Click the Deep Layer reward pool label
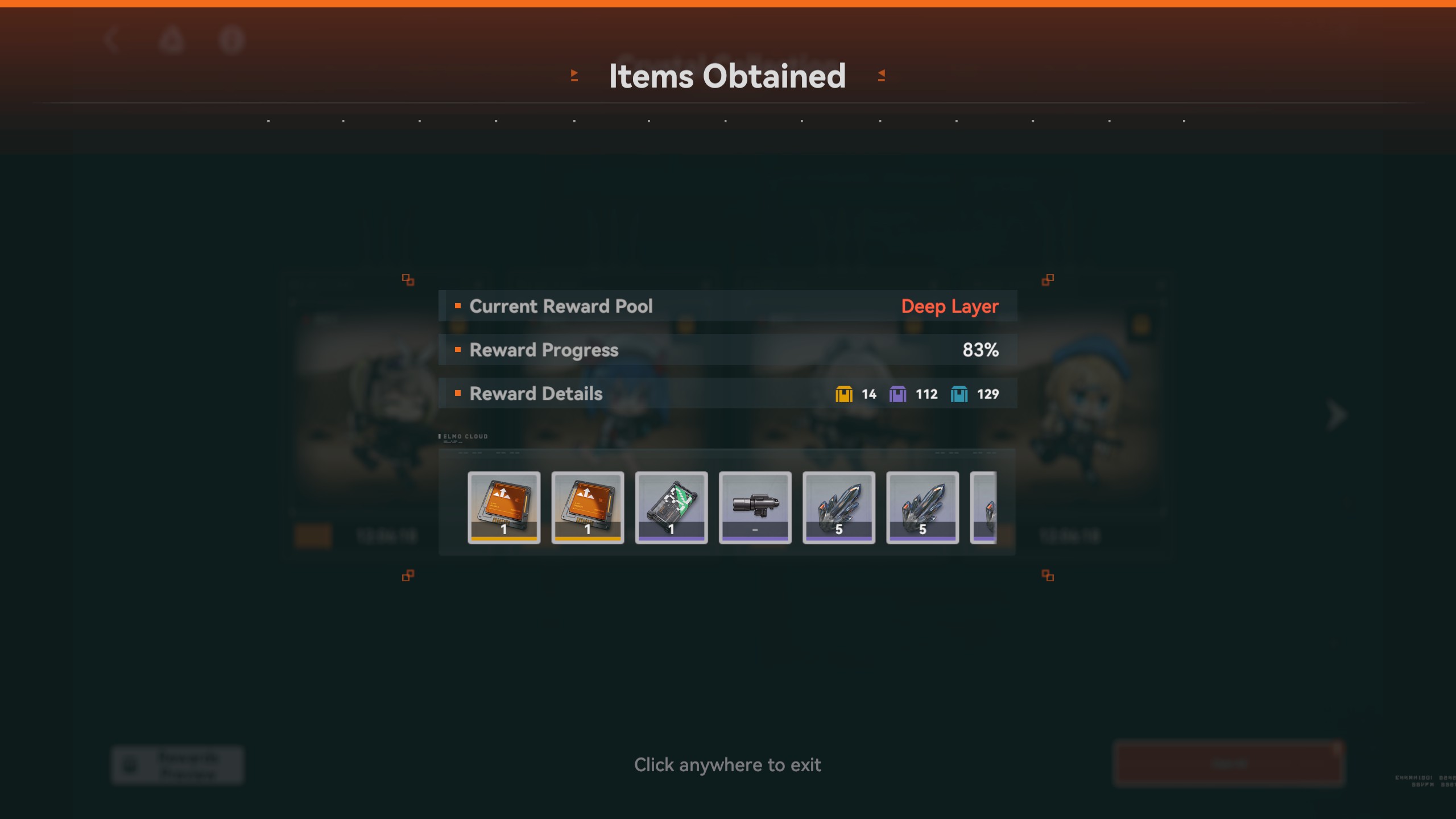Screen dimensions: 1456x819 pos(949,307)
